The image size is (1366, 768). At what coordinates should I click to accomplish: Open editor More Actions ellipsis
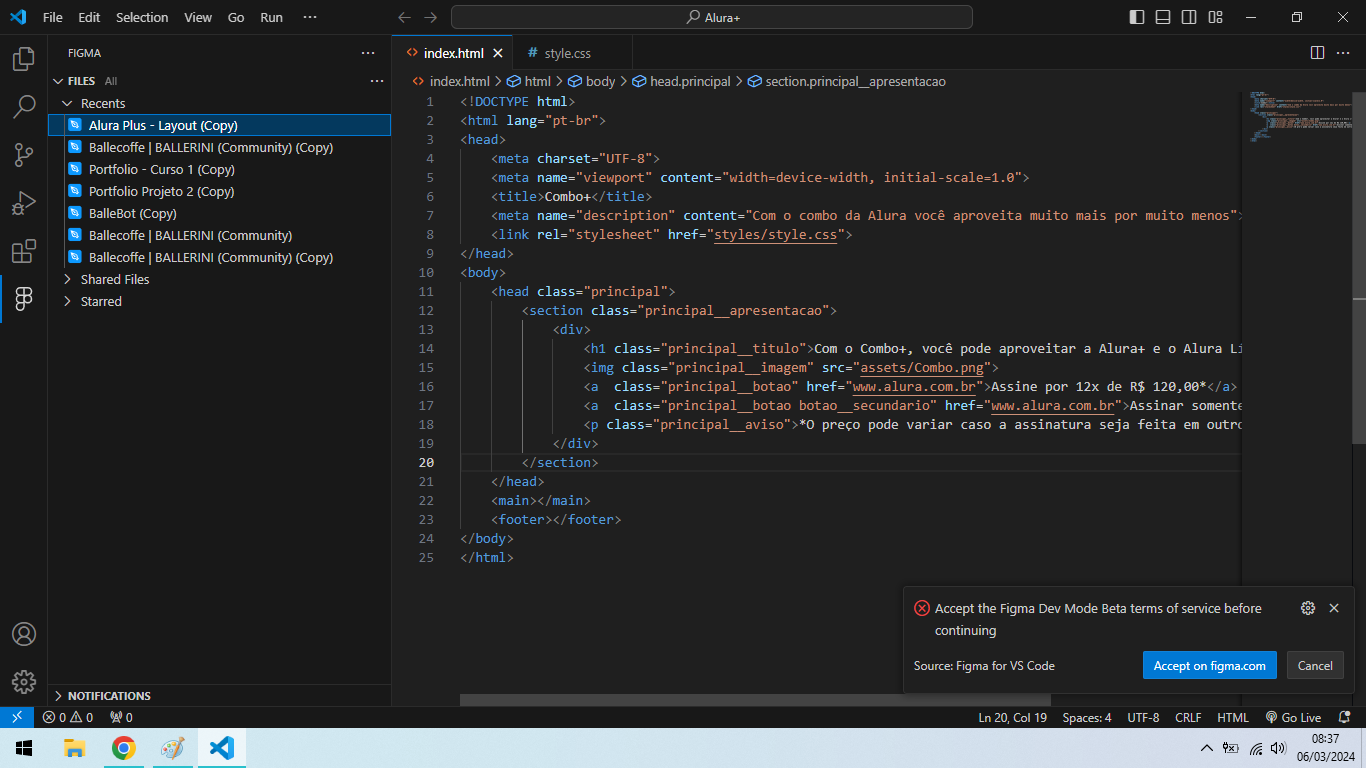pyautogui.click(x=1345, y=53)
